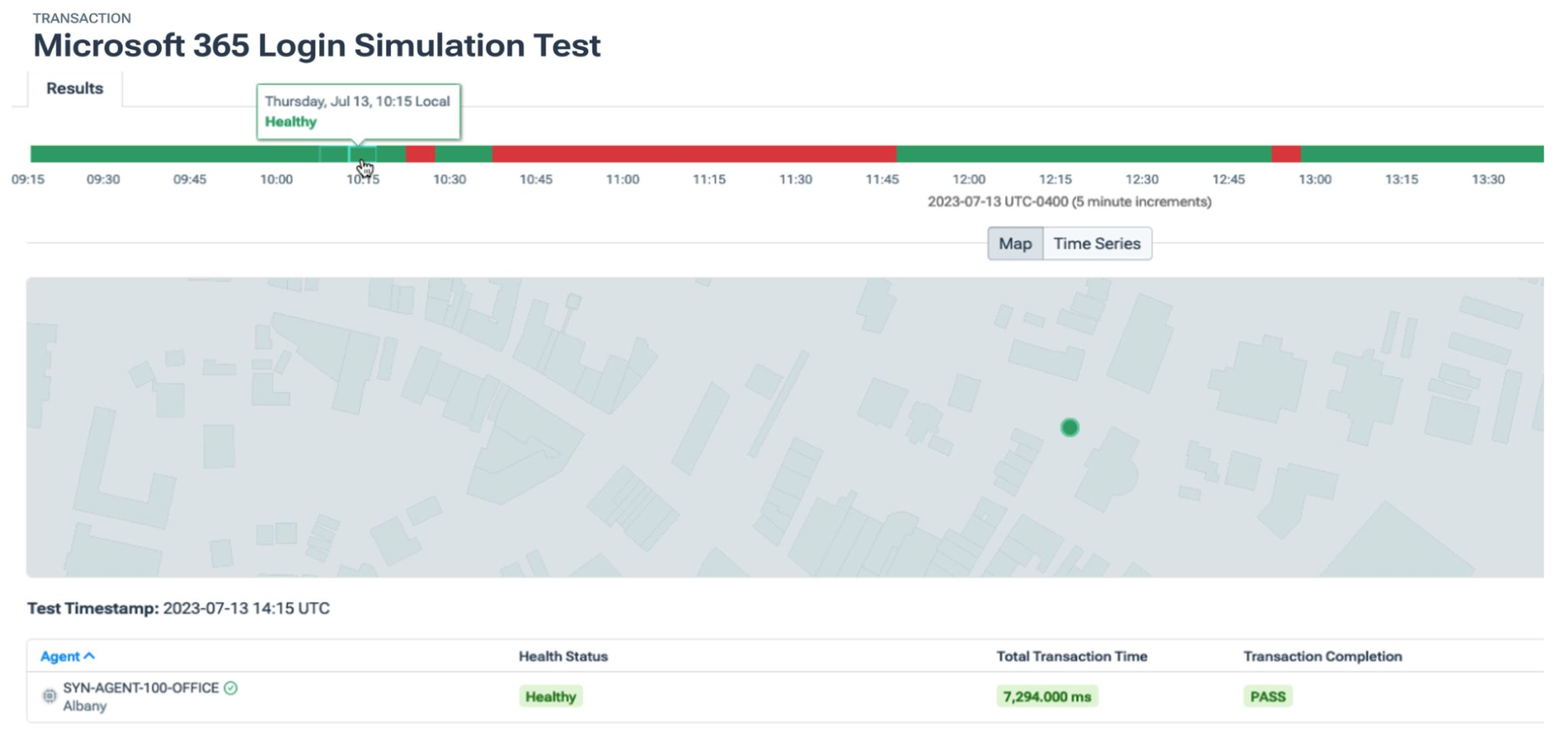This screenshot has width=1568, height=743.
Task: Click the 13:30 time axis label
Action: [1488, 179]
